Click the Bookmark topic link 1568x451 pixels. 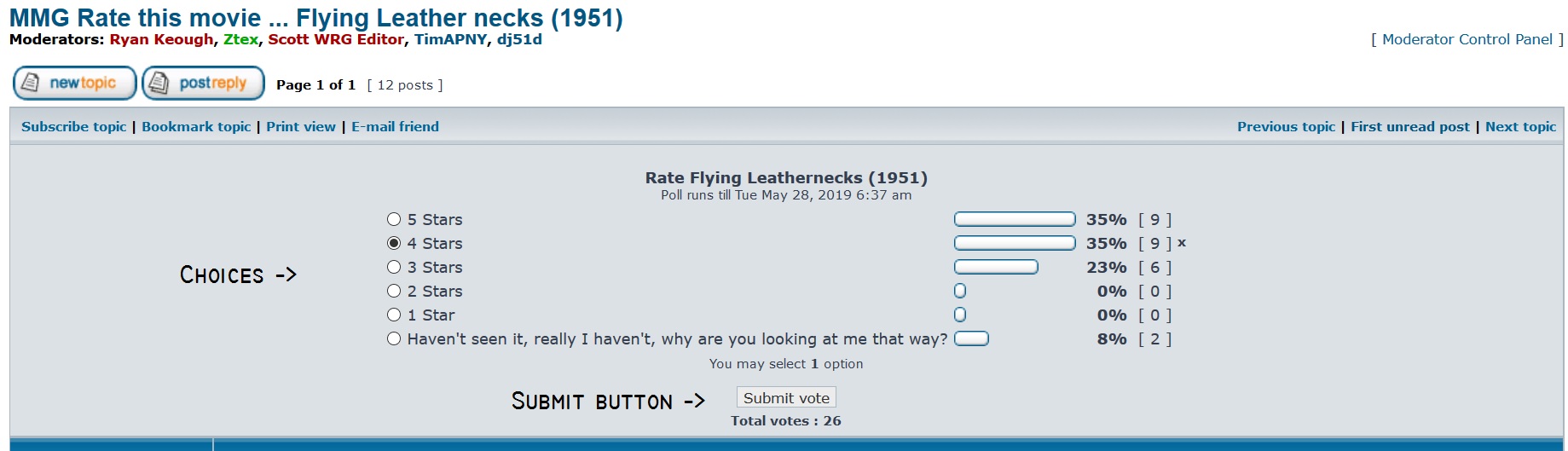pyautogui.click(x=196, y=127)
